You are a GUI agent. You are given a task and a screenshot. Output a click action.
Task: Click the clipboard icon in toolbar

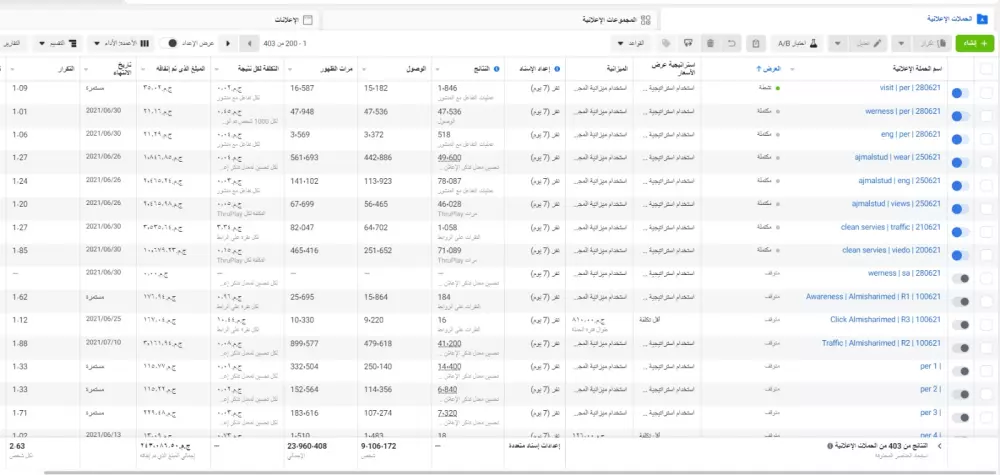coord(756,43)
